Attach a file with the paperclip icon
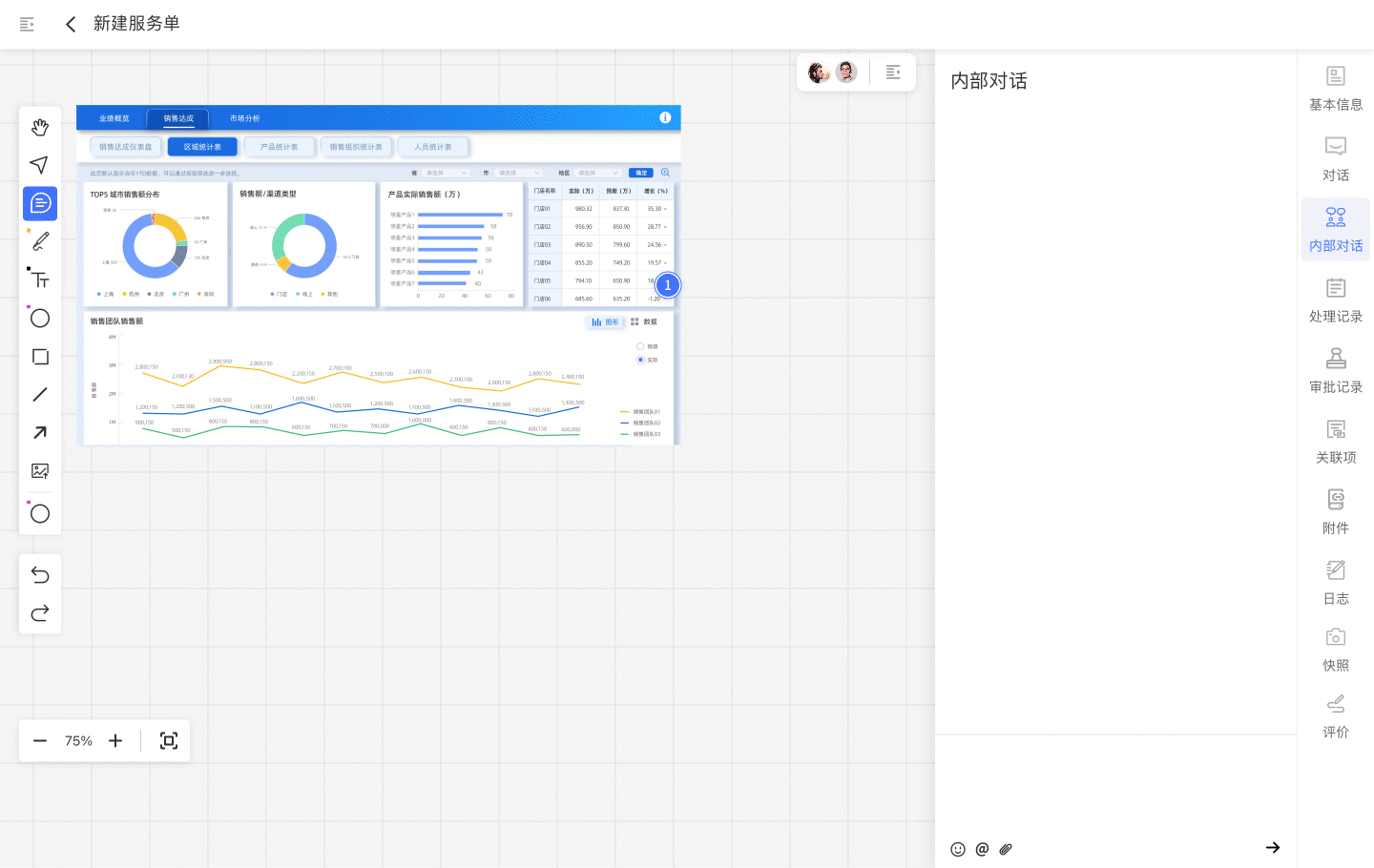Viewport: 1374px width, 868px height. [x=1006, y=849]
